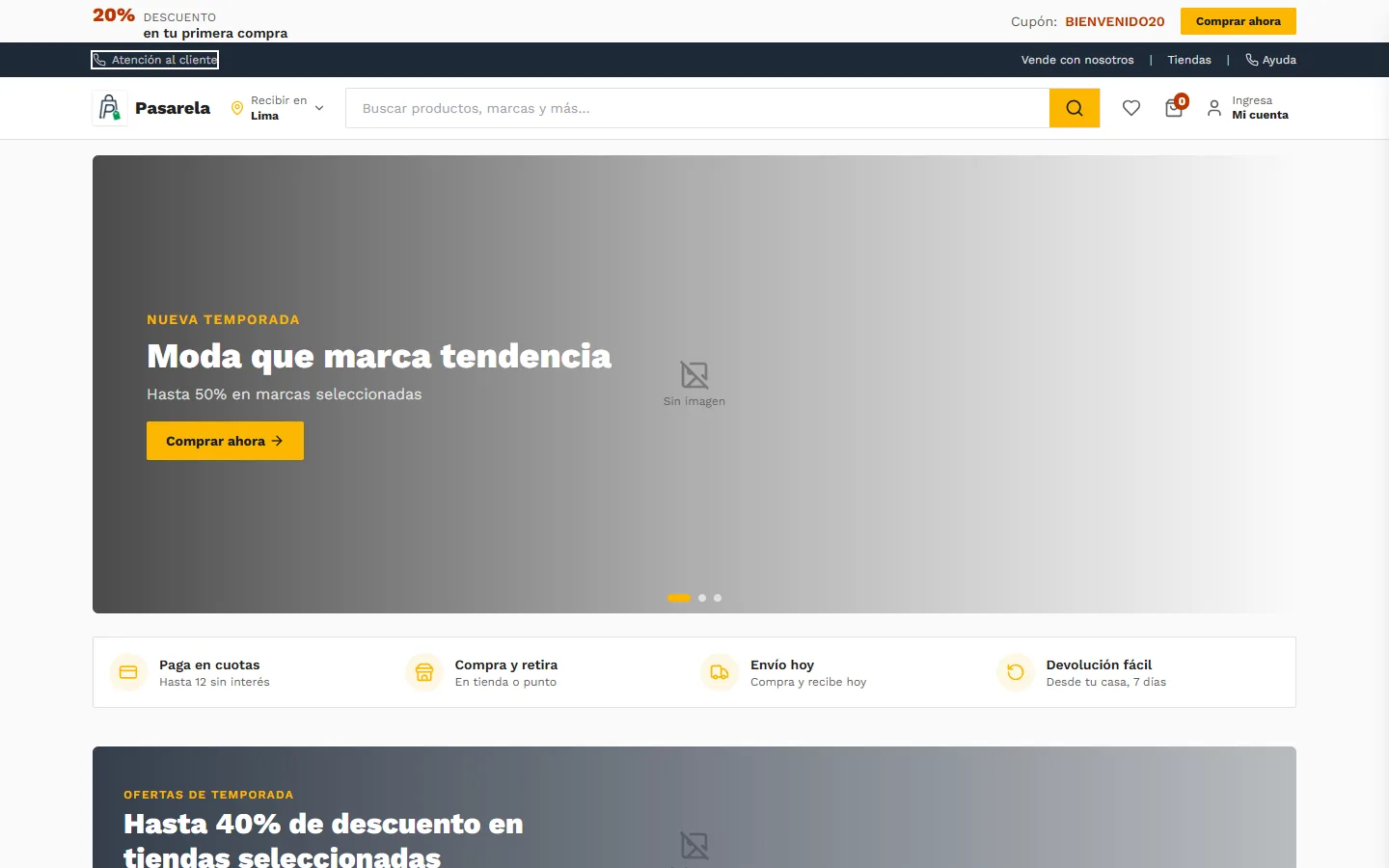Viewport: 1389px width, 868px height.
Task: Click the Devolución fácil title
Action: point(1099,665)
